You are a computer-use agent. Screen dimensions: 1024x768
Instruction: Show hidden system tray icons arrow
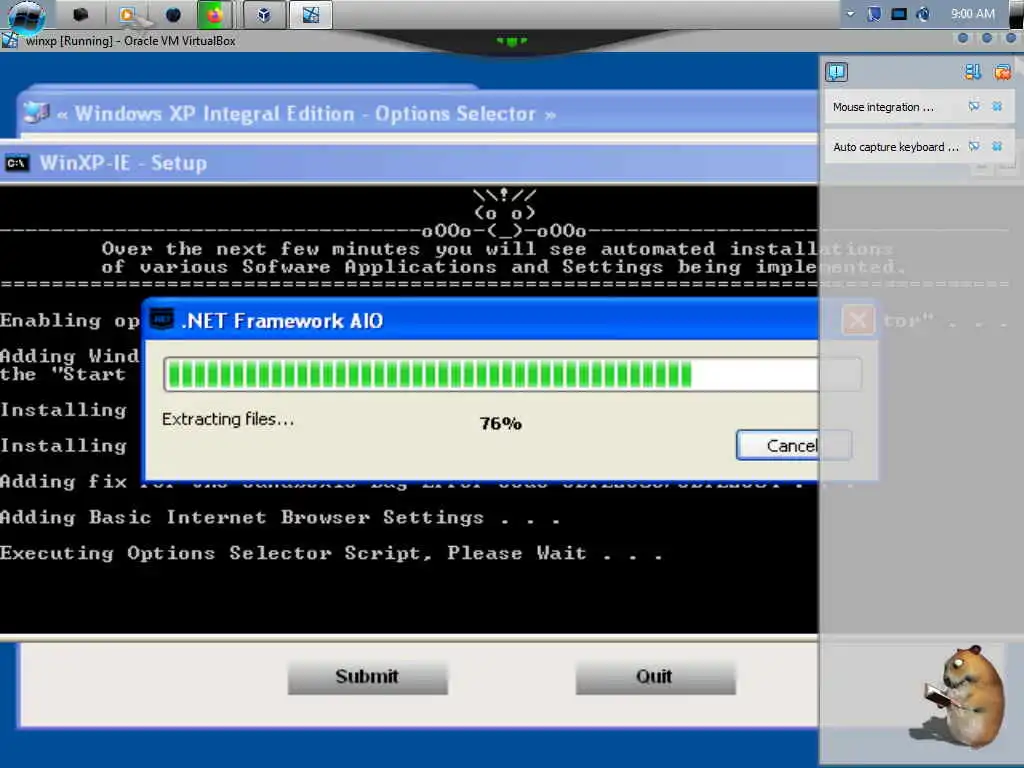[x=850, y=14]
